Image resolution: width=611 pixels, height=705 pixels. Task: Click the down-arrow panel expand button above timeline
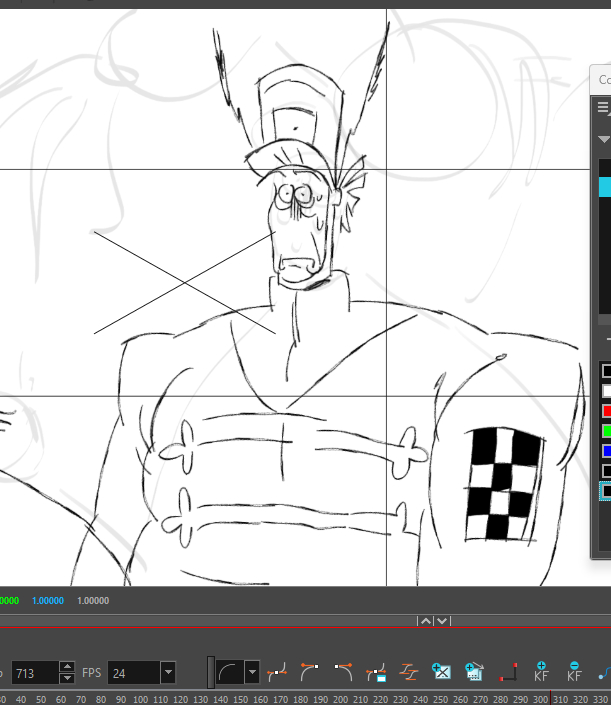(442, 621)
